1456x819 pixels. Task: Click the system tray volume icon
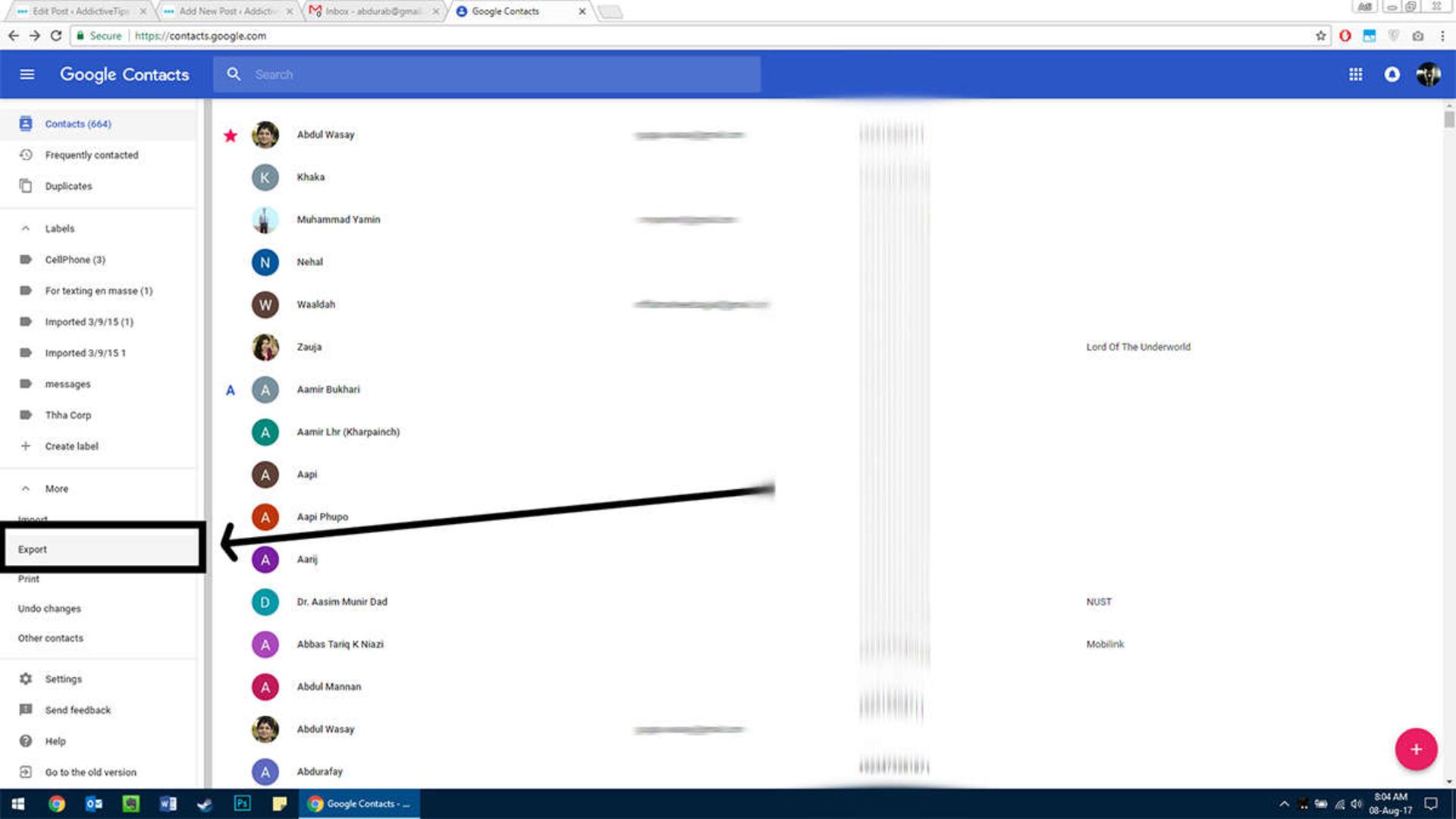click(1357, 804)
